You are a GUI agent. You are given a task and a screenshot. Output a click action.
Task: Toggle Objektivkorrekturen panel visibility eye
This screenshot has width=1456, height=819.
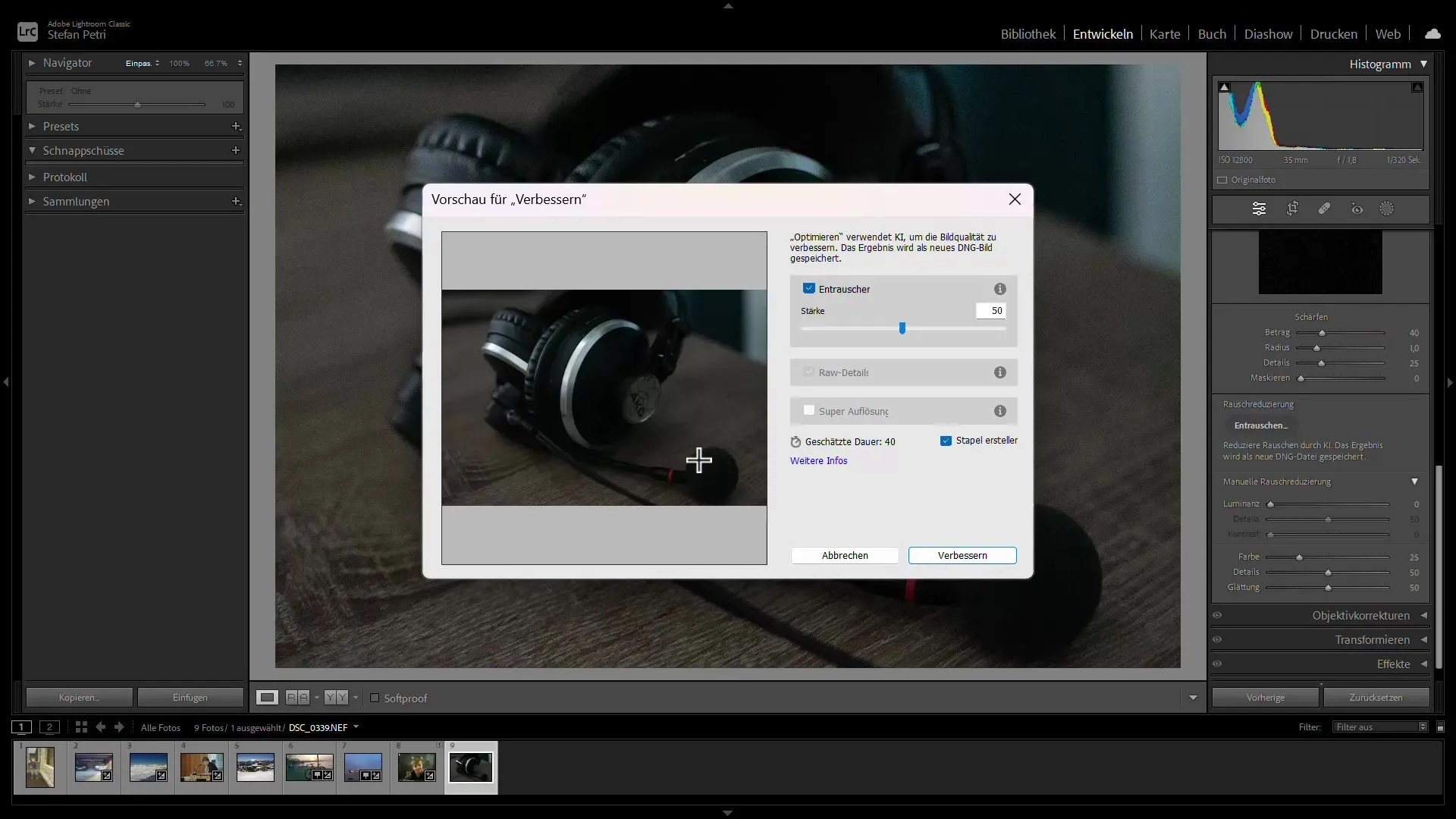1217,616
